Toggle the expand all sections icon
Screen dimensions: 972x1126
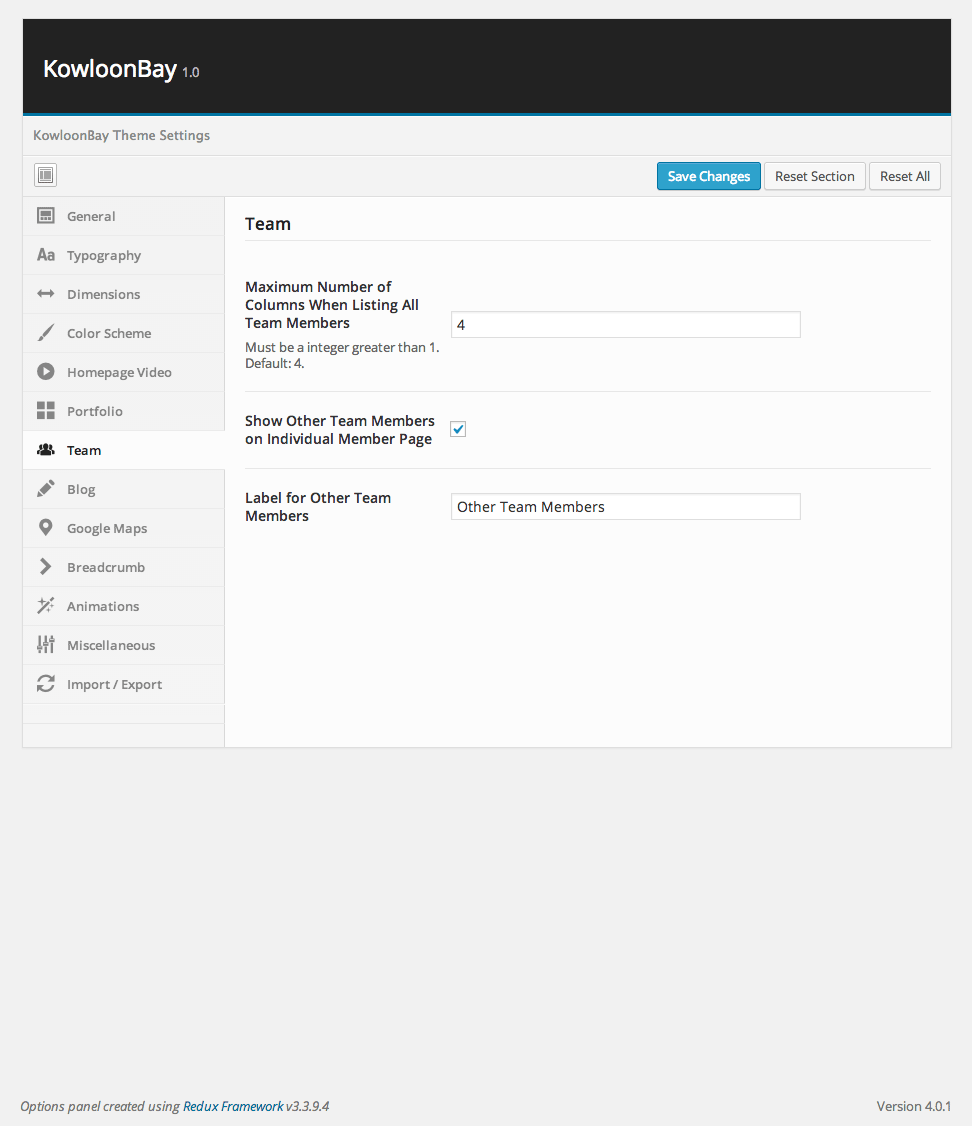[x=45, y=176]
